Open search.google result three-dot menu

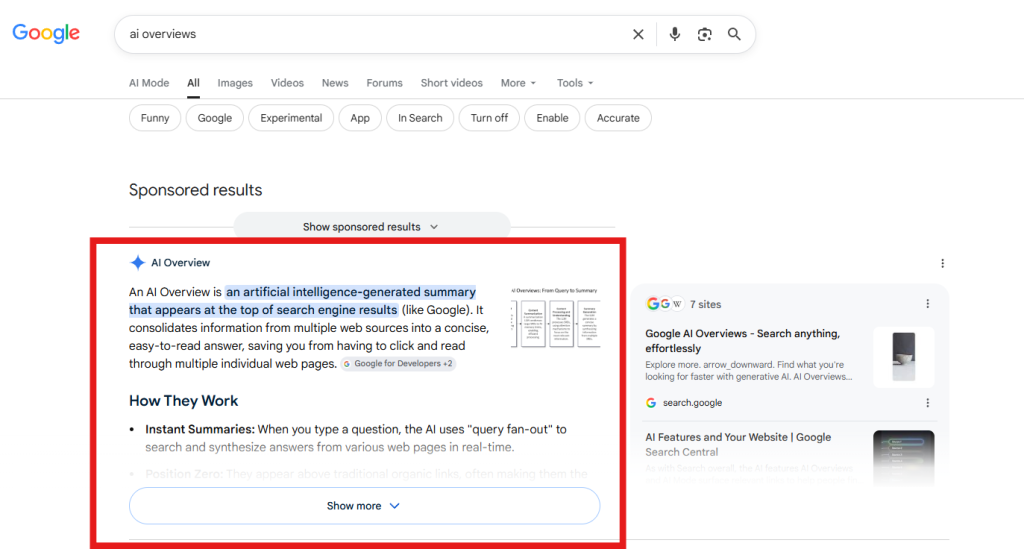coord(927,403)
